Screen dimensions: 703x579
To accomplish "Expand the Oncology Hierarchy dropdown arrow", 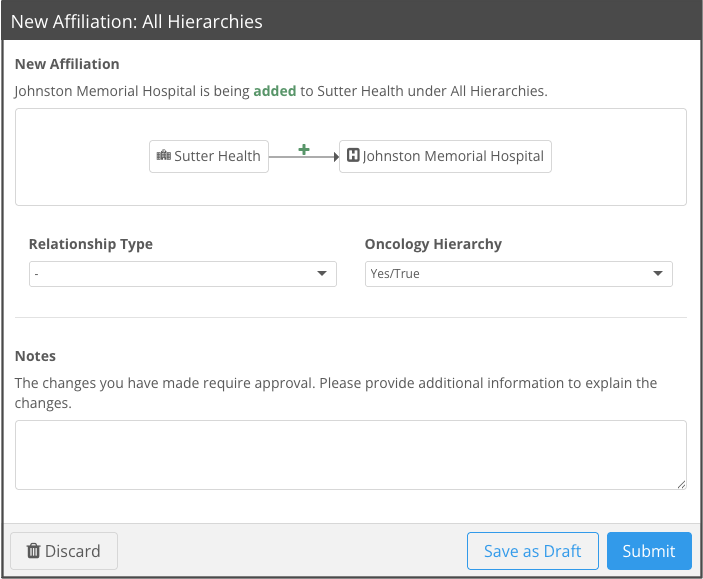I will click(x=658, y=274).
